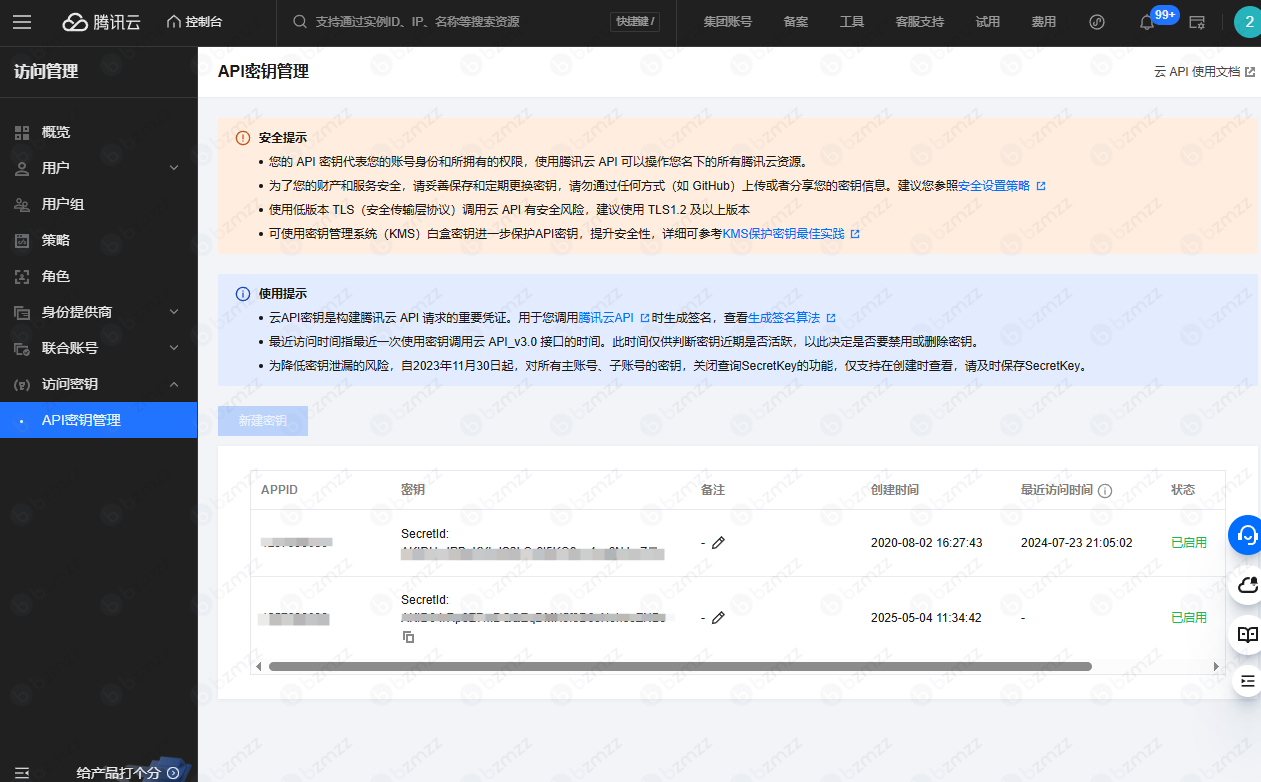Expand the 身份提供商 section chevron

[174, 312]
